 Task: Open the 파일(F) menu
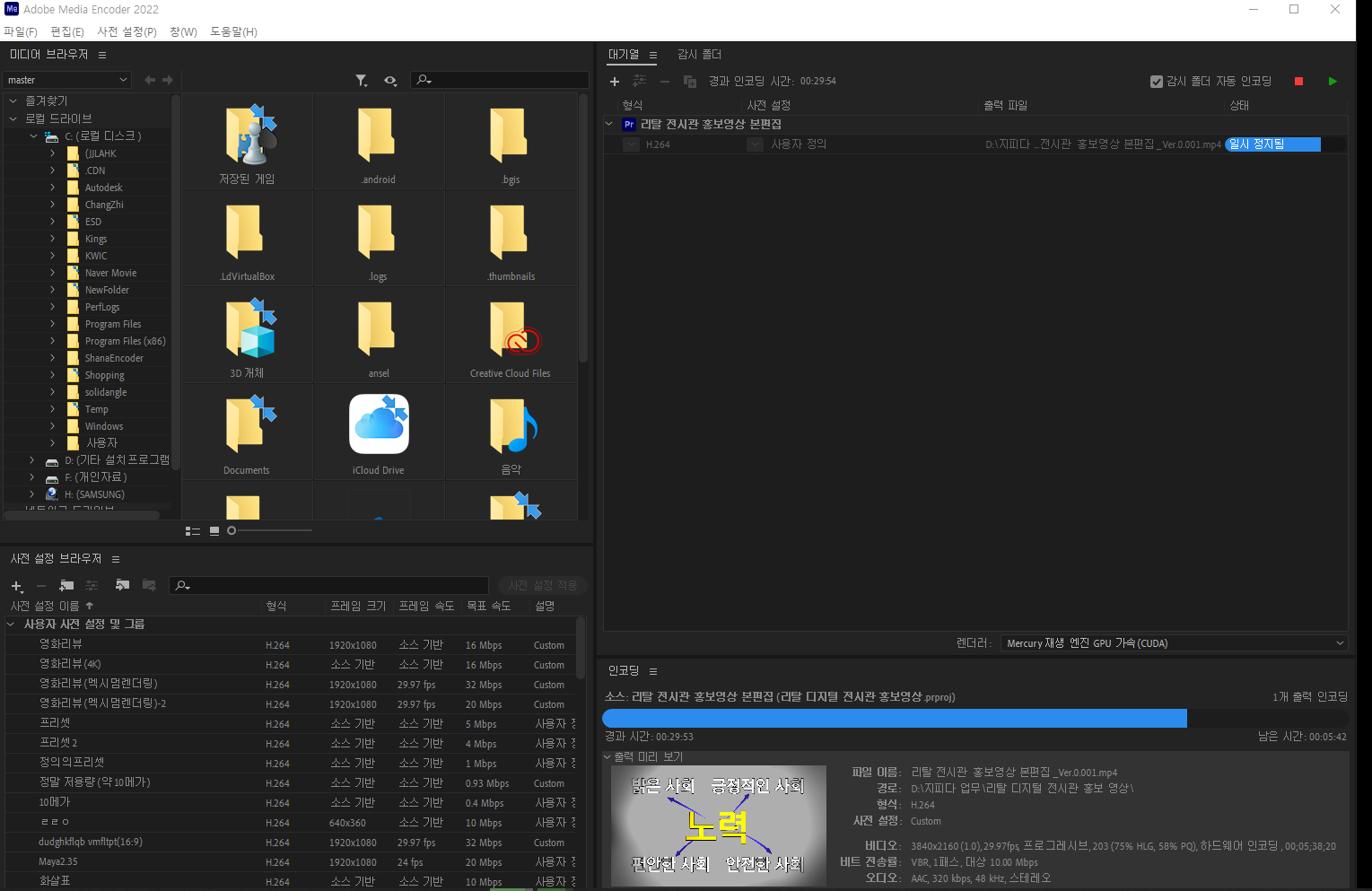click(x=20, y=31)
